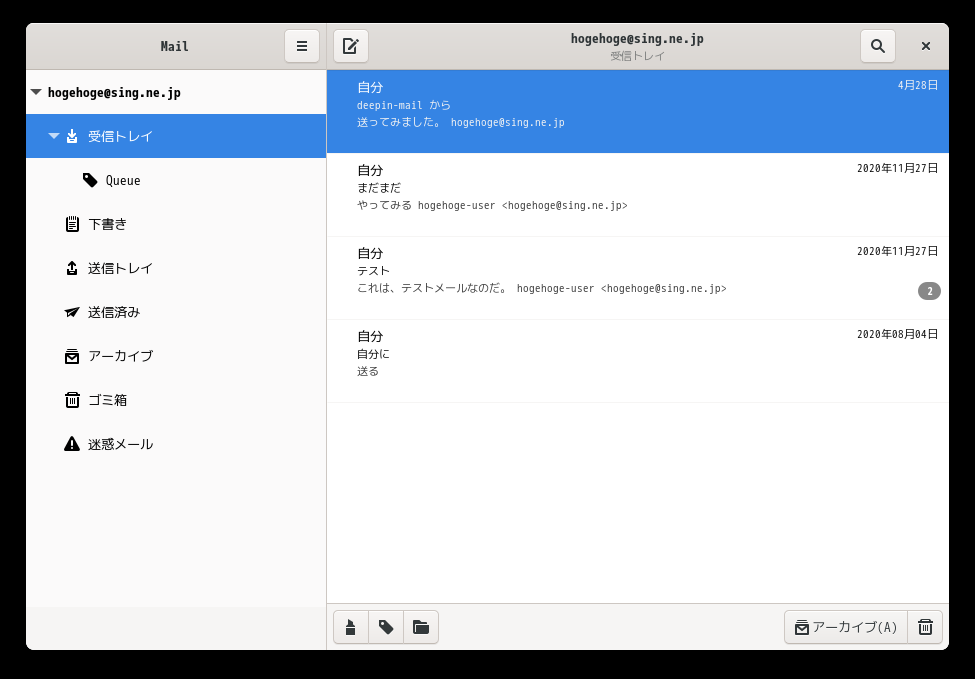The width and height of the screenshot is (975, 679).
Task: Select the 下書き folder label
Action: 108,224
